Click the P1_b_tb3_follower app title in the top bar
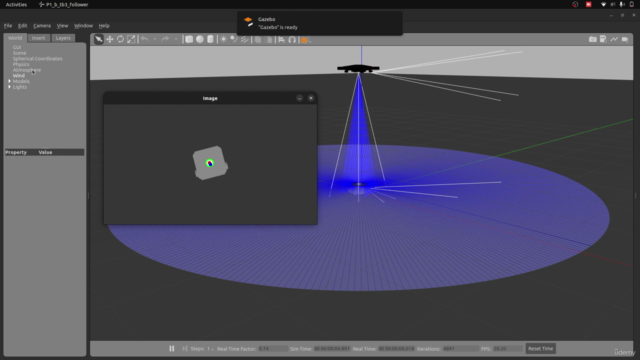This screenshot has width=640, height=360. pos(64,4)
